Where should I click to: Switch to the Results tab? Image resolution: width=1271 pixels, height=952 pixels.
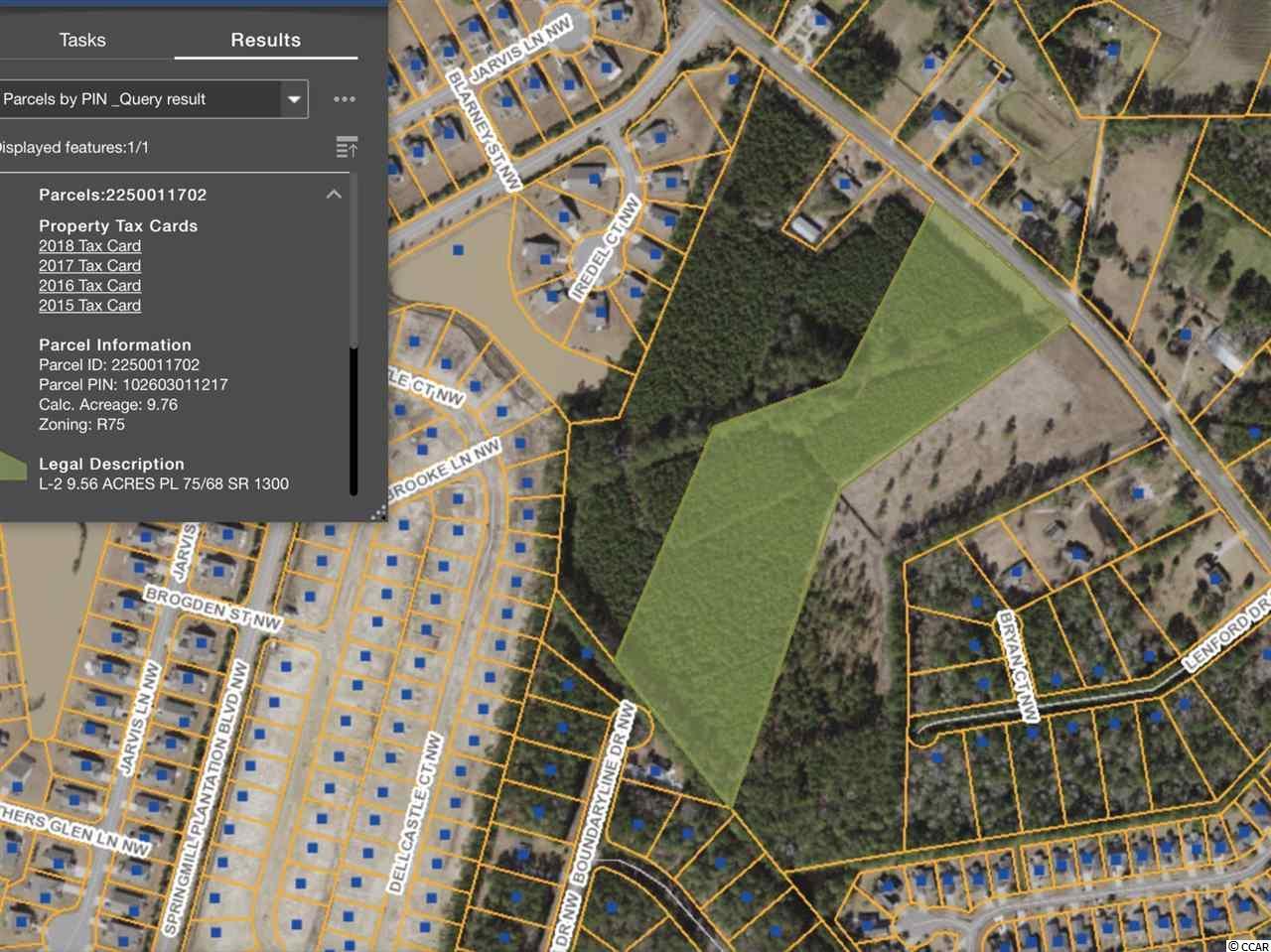(265, 40)
